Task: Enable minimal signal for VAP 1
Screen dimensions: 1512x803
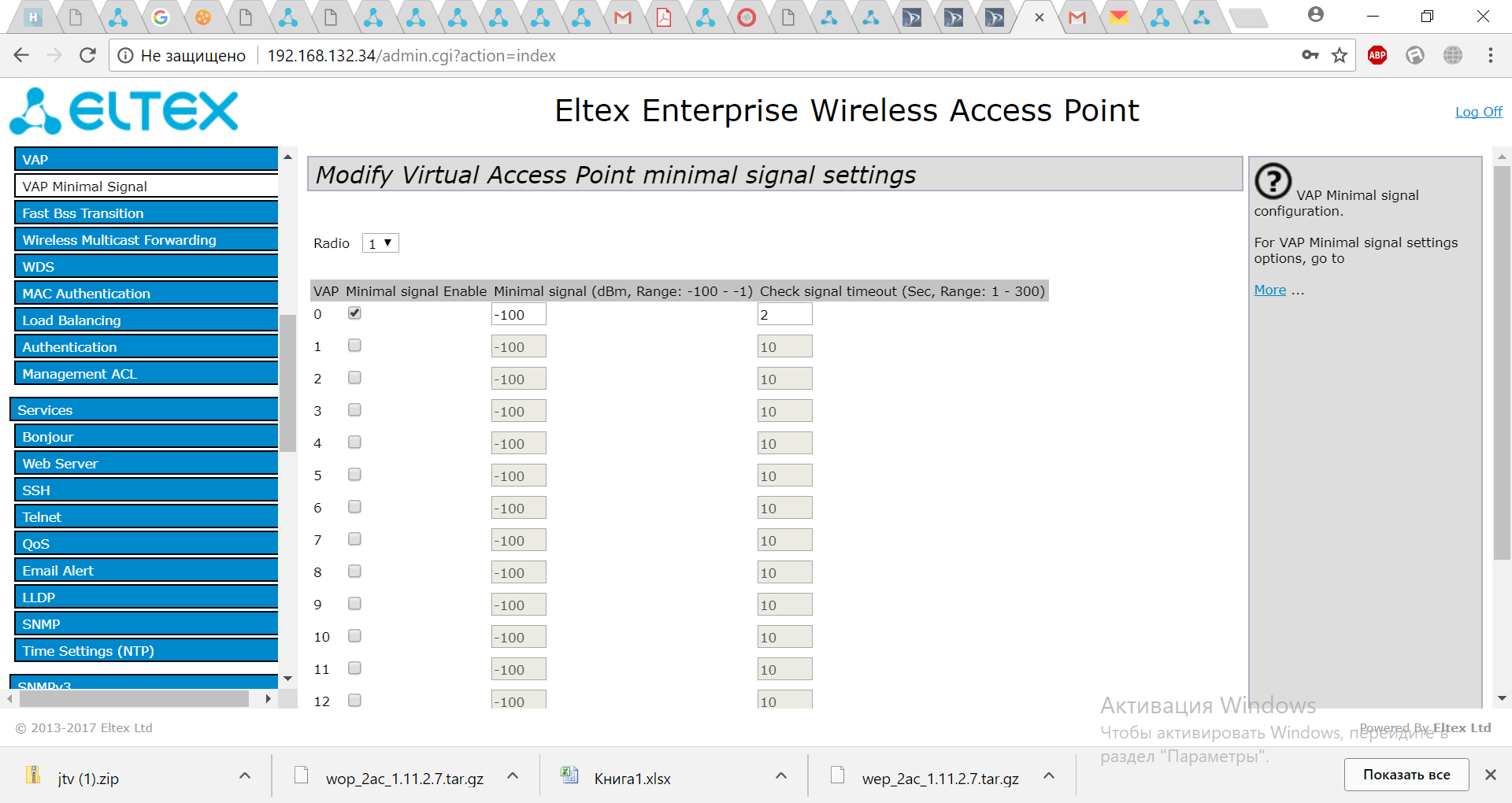Action: point(354,346)
